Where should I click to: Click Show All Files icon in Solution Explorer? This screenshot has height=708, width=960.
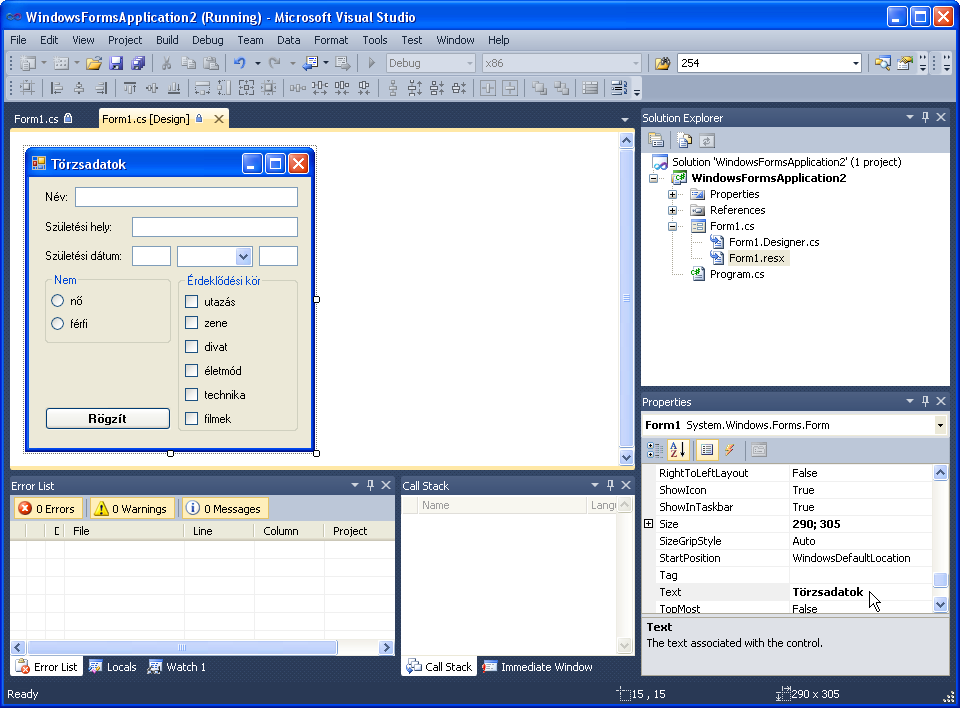point(684,141)
